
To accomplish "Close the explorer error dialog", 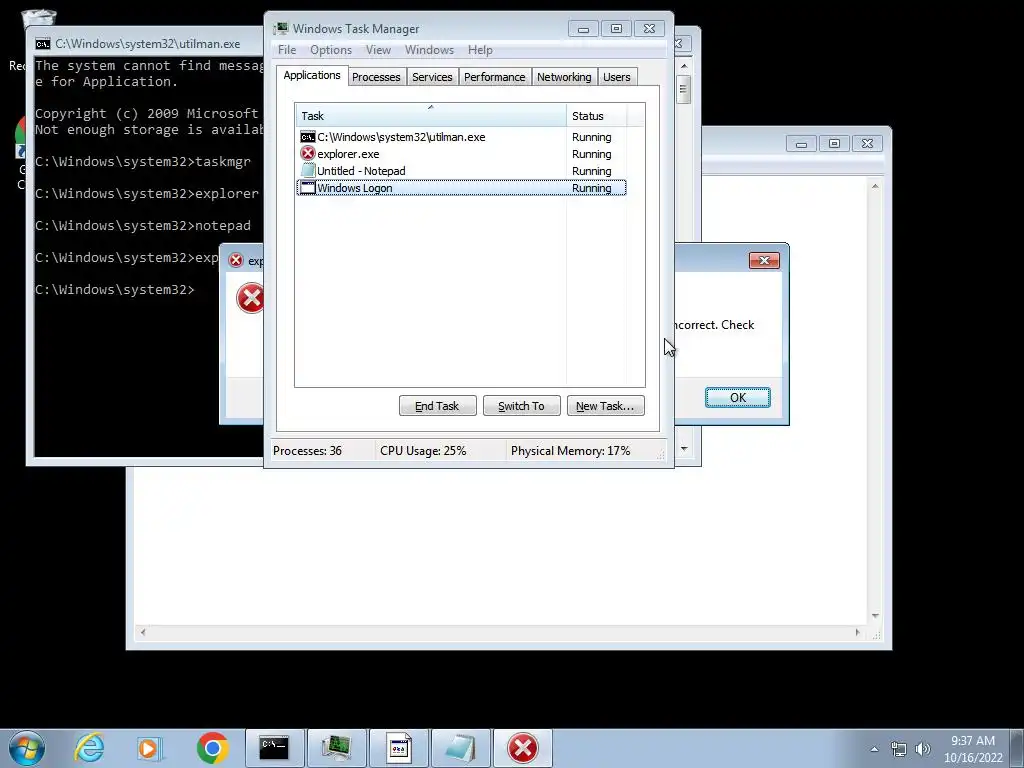I will pos(764,261).
